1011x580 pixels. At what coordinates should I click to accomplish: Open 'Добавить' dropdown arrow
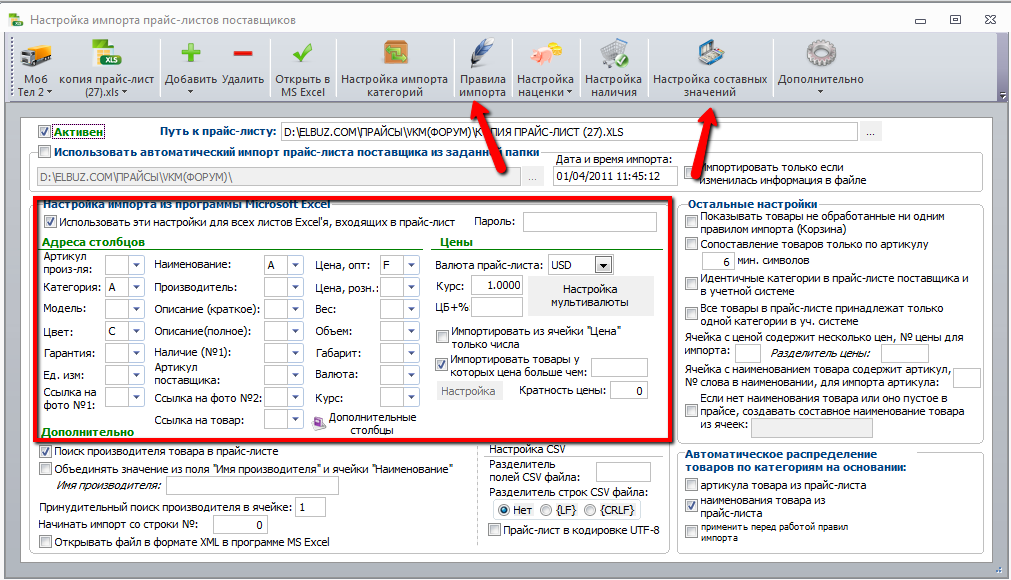tap(190, 93)
